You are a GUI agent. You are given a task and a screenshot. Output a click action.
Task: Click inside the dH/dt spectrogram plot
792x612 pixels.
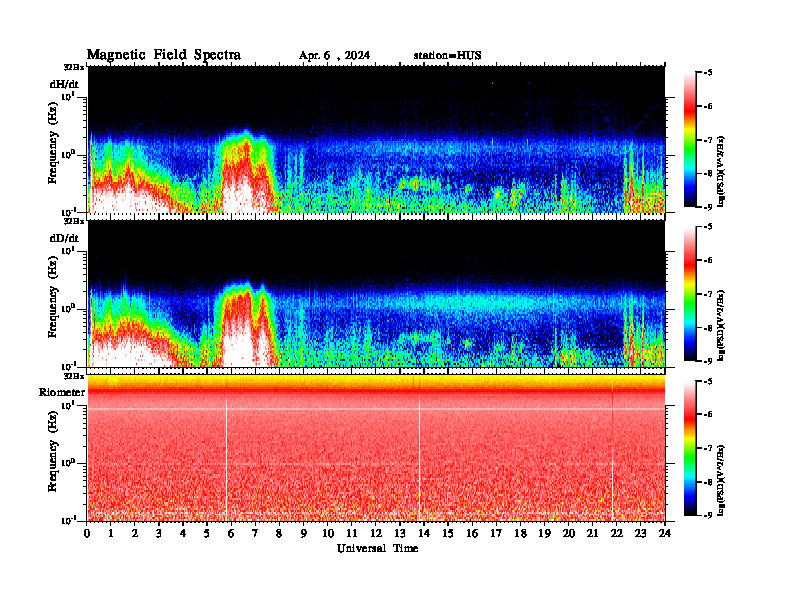point(376,139)
